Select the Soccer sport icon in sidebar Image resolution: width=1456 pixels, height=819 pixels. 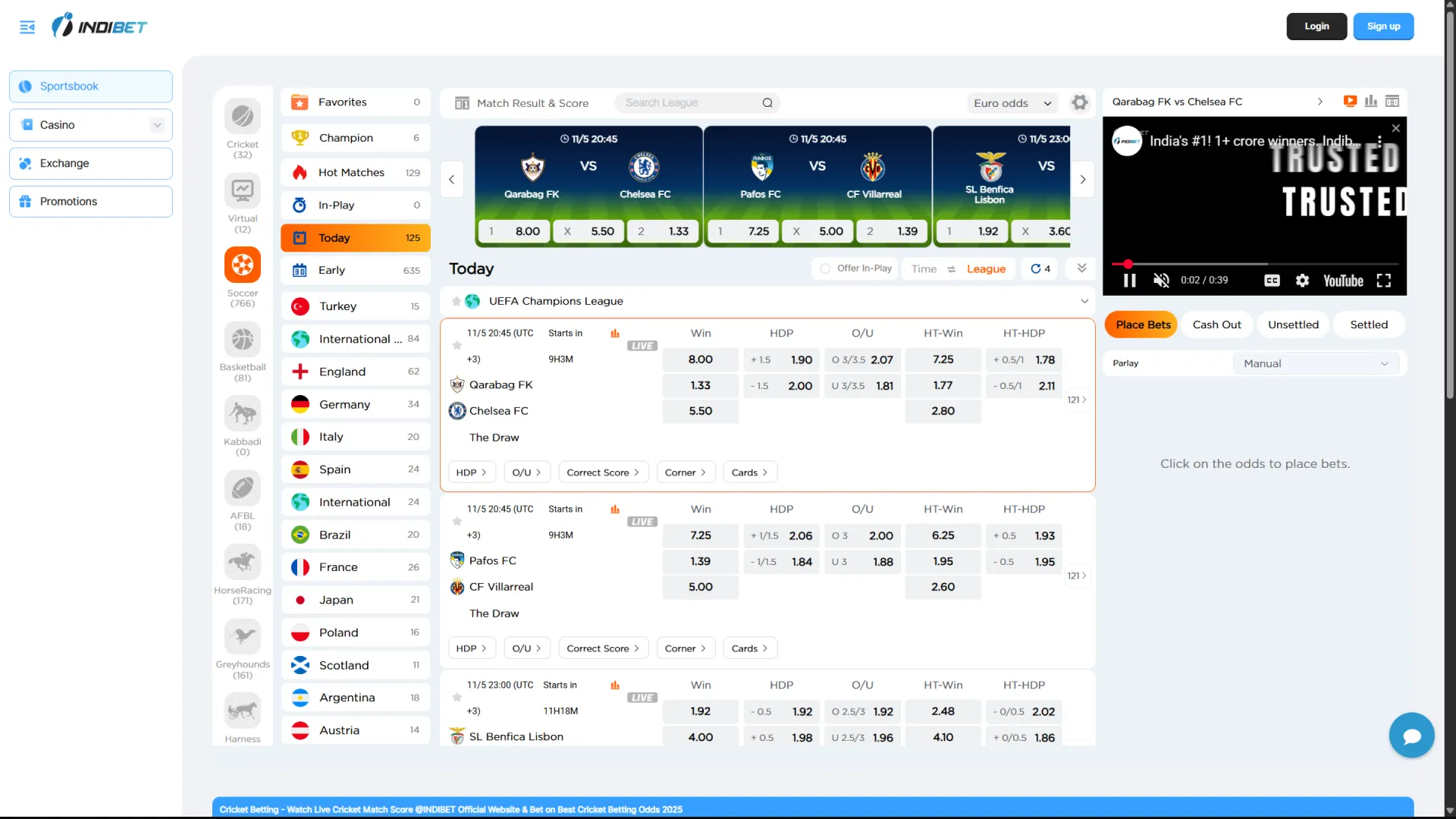click(x=242, y=267)
